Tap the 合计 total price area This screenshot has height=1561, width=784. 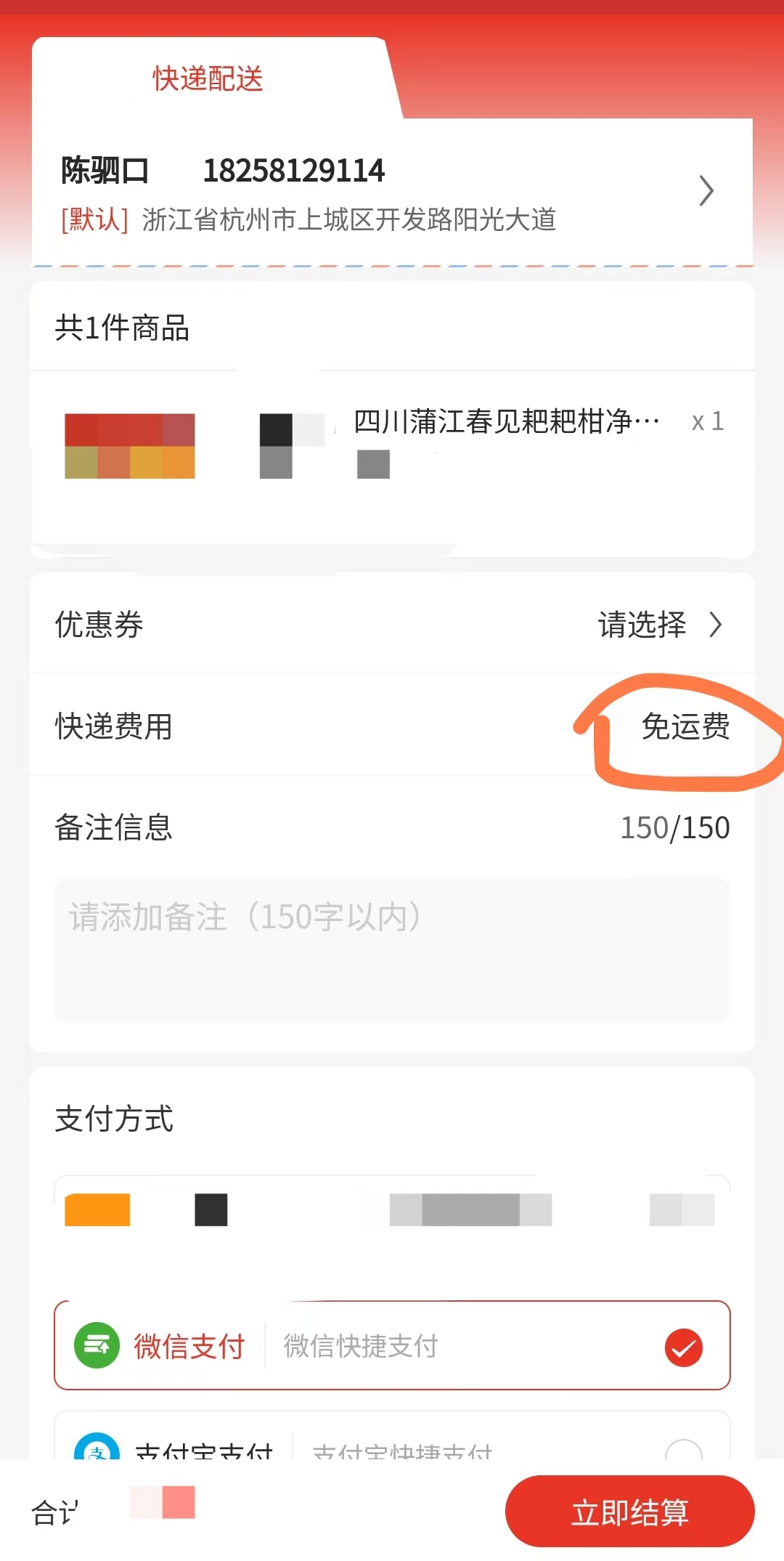[x=113, y=1508]
